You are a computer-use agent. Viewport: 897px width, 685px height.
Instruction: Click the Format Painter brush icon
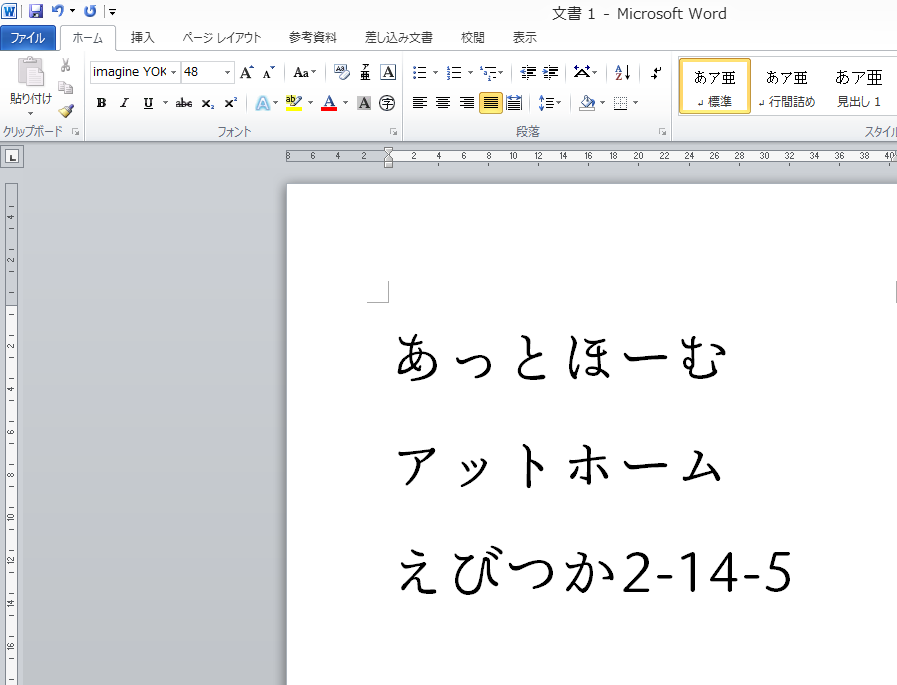[x=66, y=111]
